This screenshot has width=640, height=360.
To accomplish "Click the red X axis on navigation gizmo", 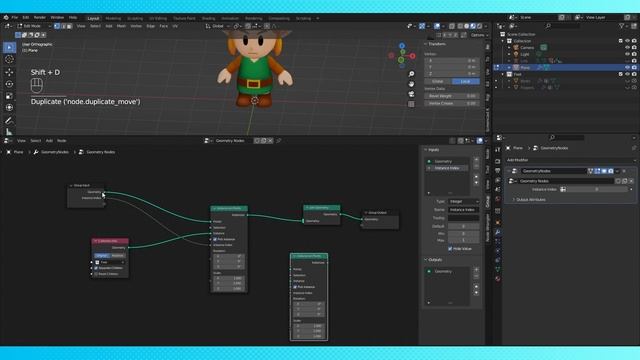I will [x=412, y=56].
